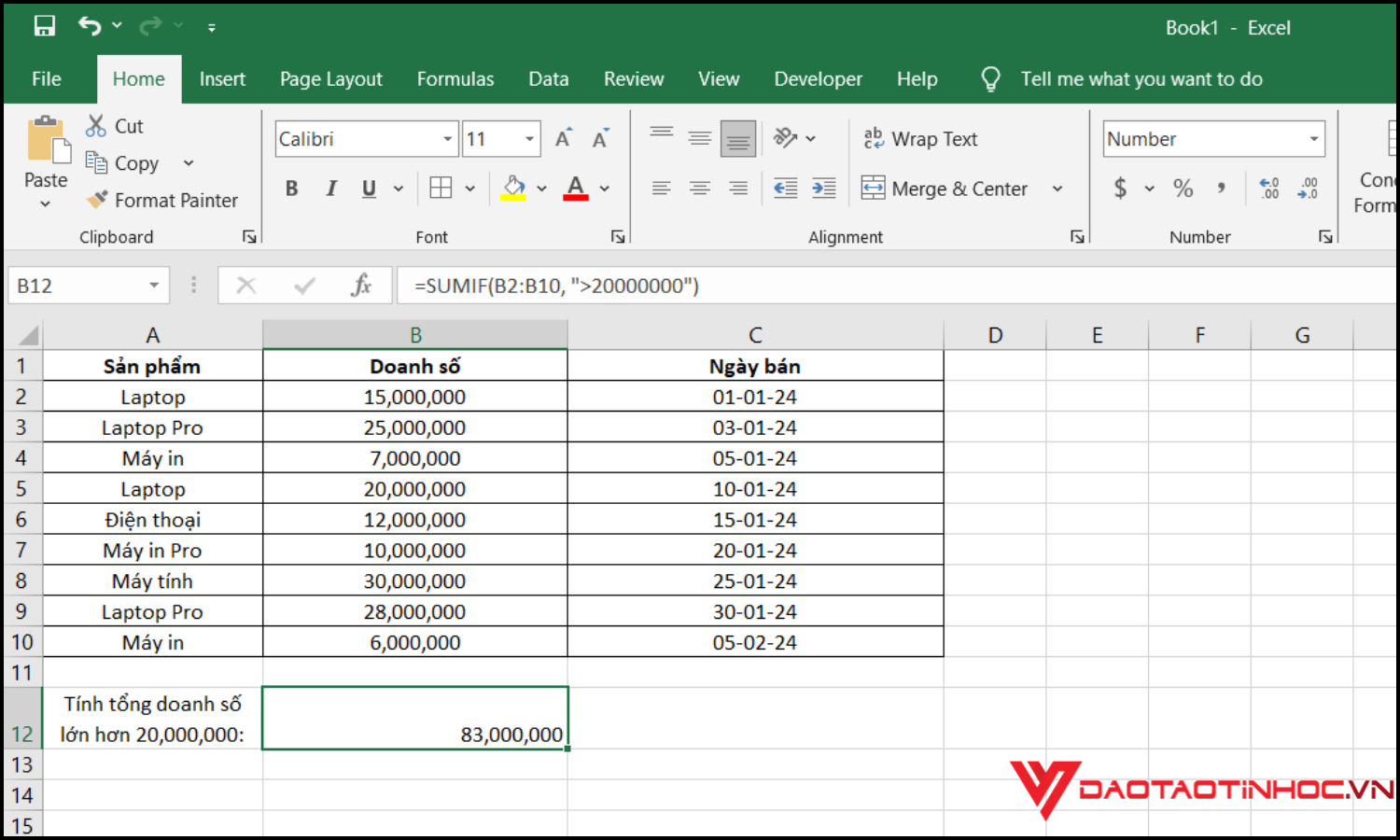Screen dimensions: 1400x840
Task: Toggle Italic formatting
Action: pyautogui.click(x=330, y=189)
